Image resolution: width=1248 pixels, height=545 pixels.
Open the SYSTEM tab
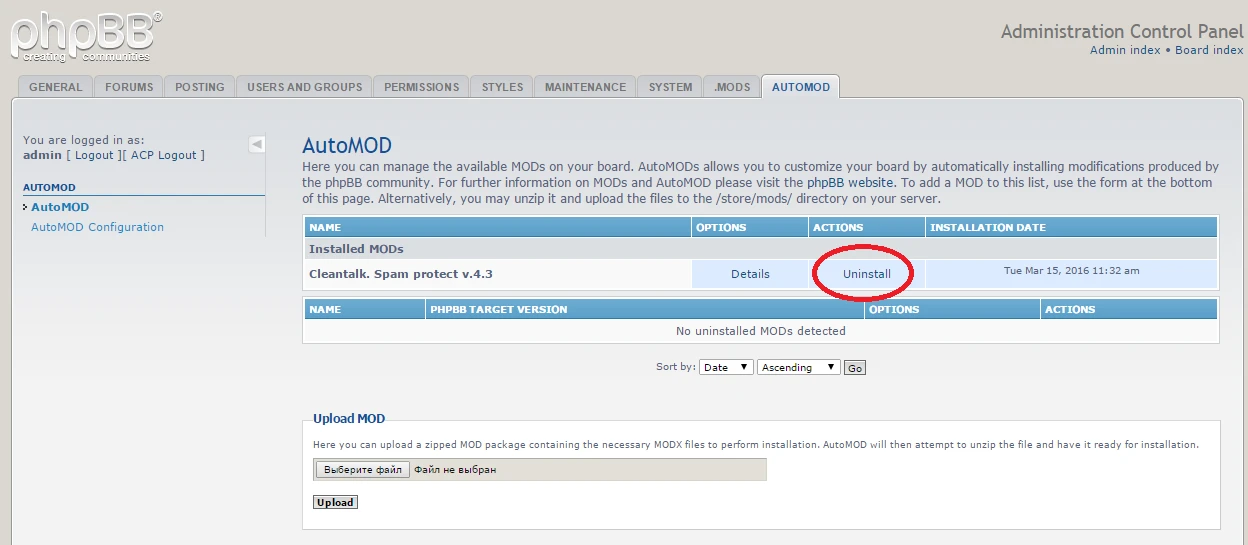click(670, 87)
